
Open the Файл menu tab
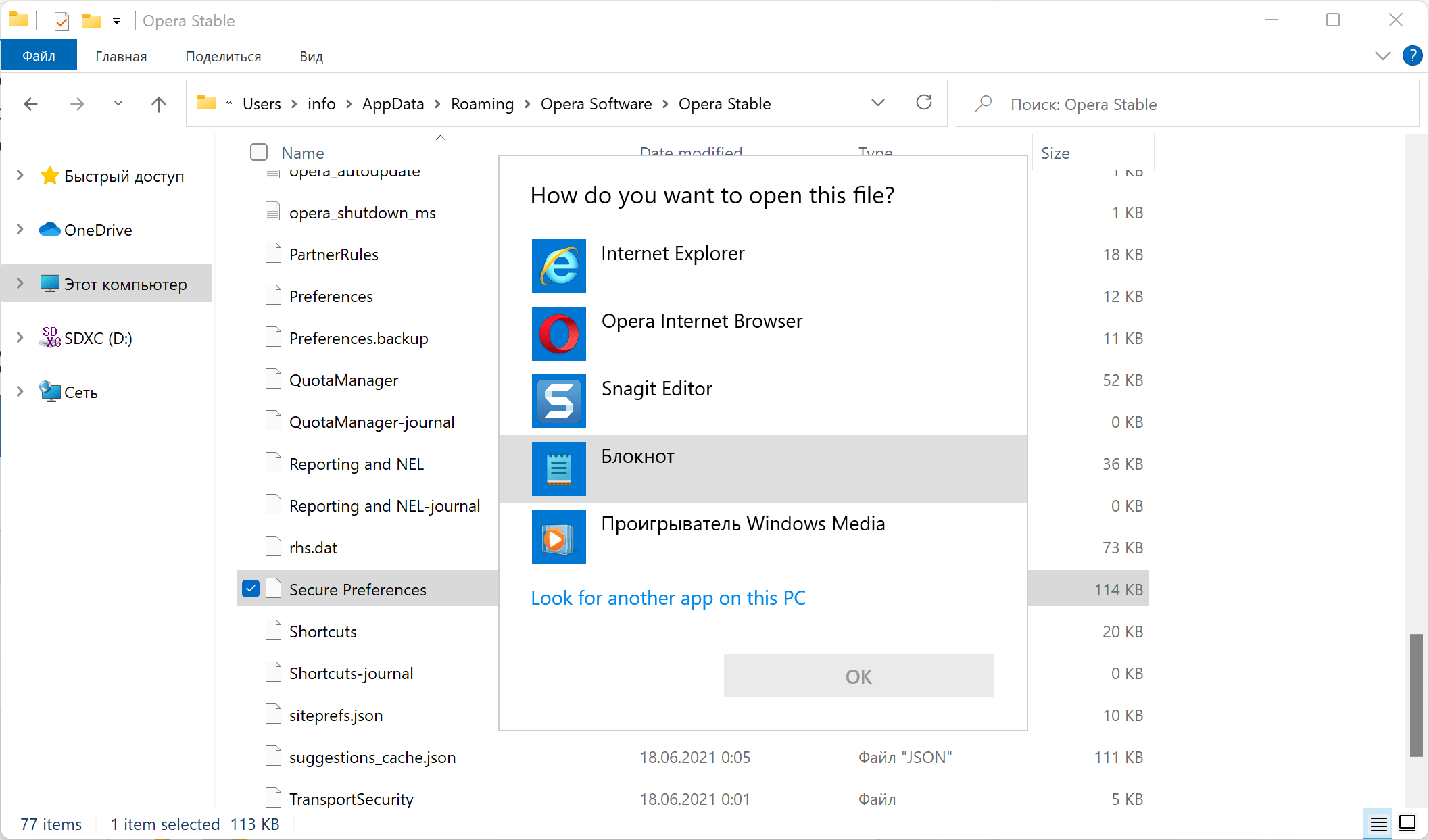click(x=39, y=56)
